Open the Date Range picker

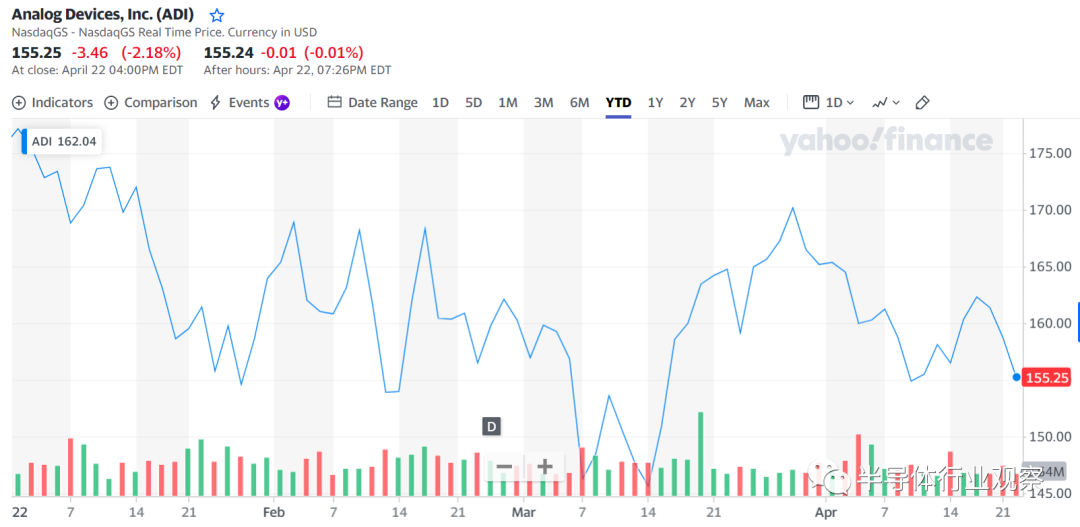(x=373, y=103)
